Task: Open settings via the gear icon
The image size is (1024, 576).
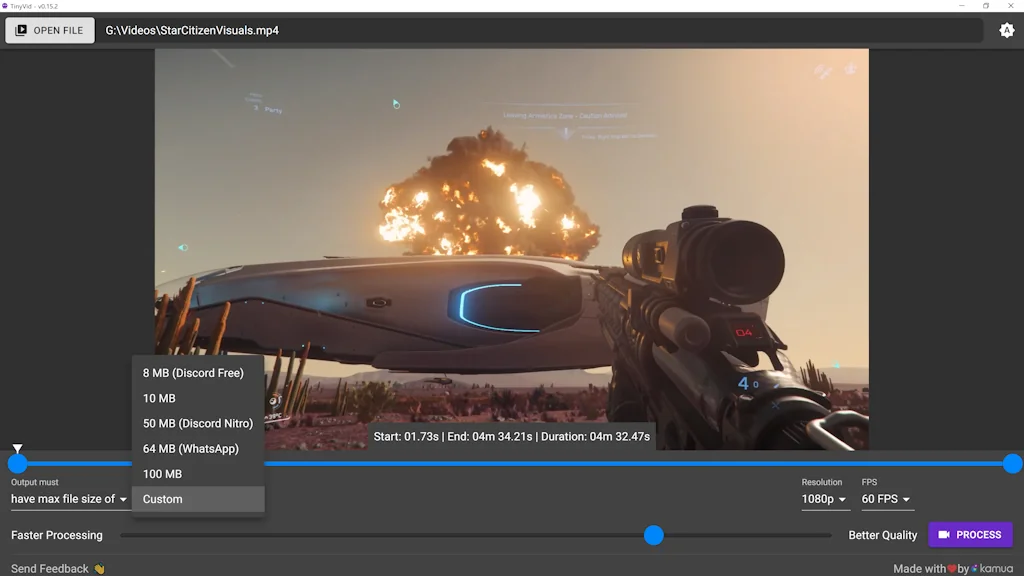Action: click(x=1007, y=30)
